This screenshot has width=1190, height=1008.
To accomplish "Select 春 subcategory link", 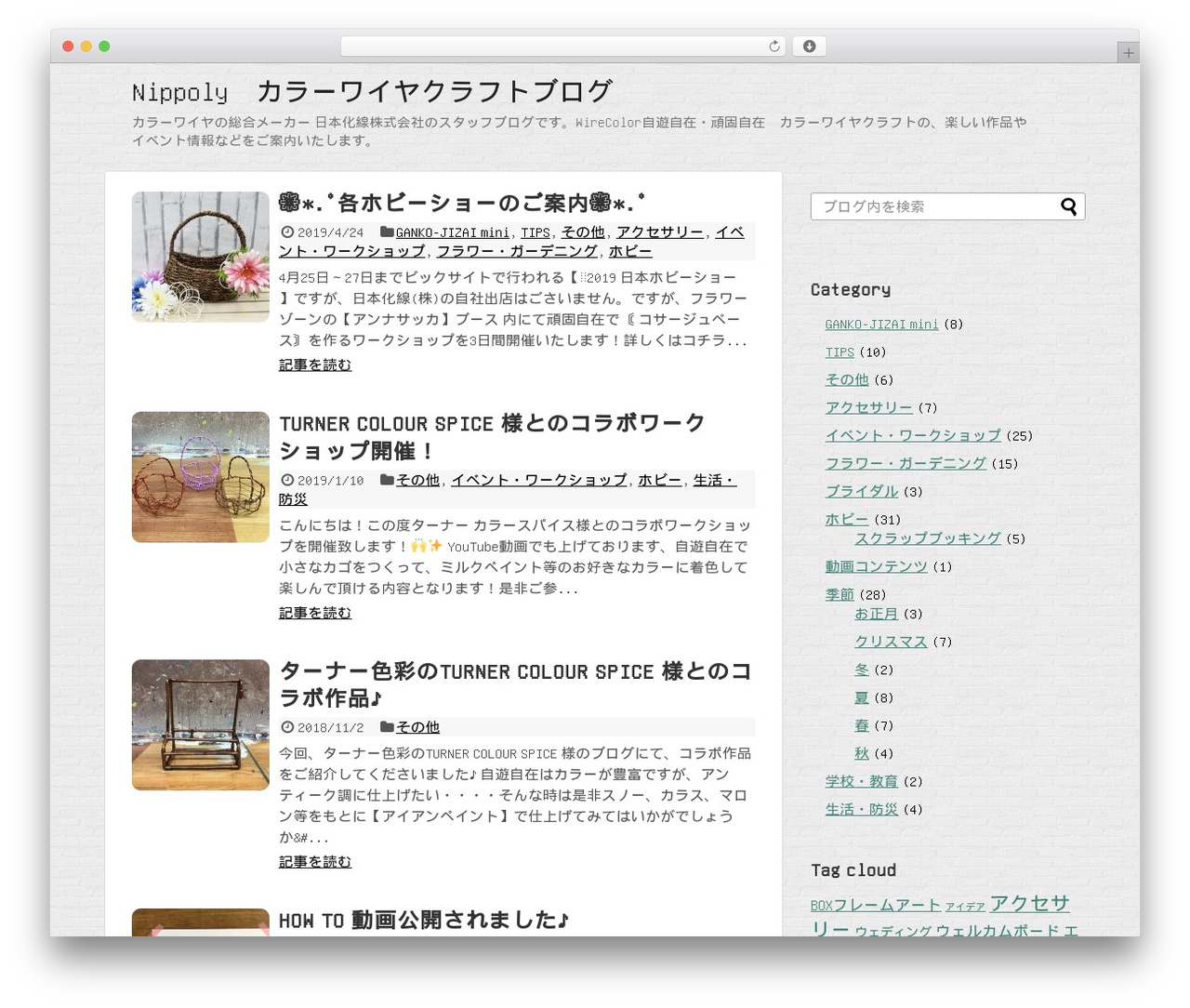I will point(862,726).
